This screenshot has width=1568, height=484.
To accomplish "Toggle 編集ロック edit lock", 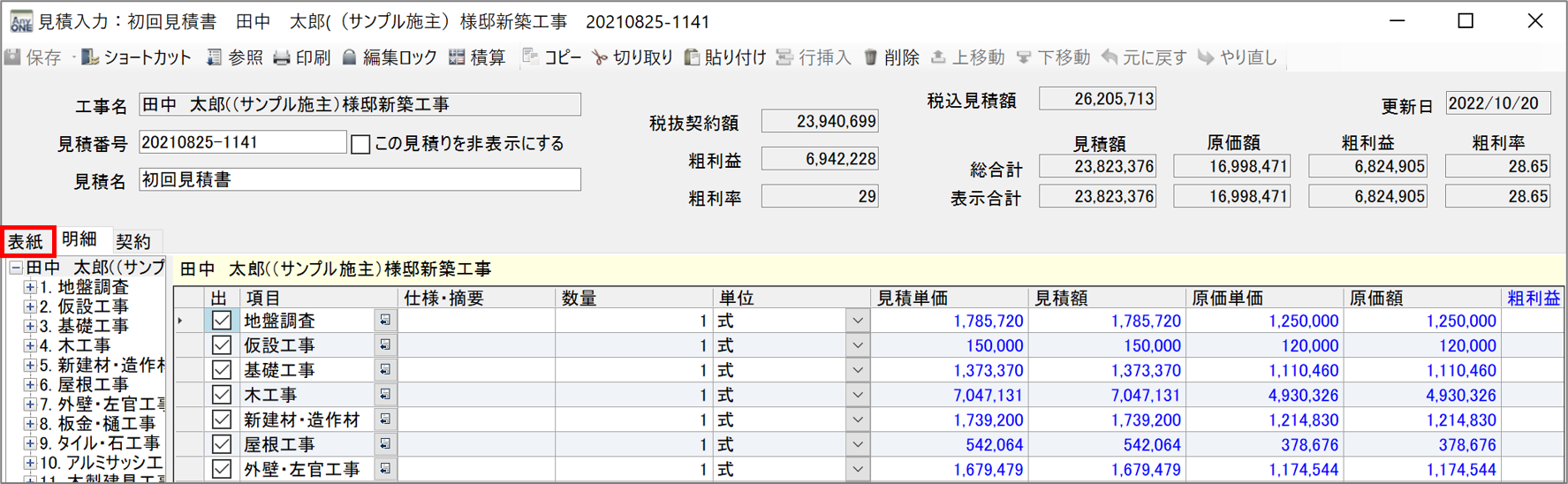I will pos(350,57).
